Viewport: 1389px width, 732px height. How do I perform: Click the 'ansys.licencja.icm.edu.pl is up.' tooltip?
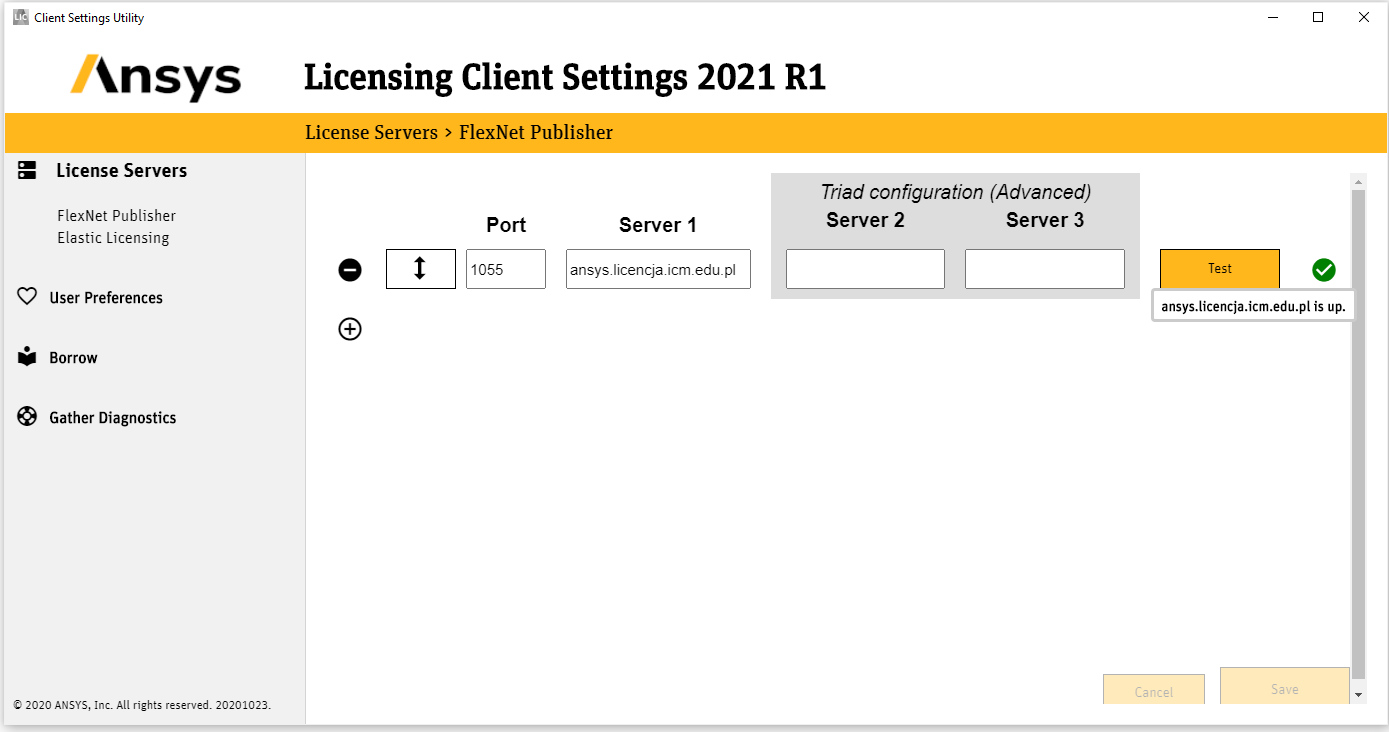click(x=1253, y=307)
